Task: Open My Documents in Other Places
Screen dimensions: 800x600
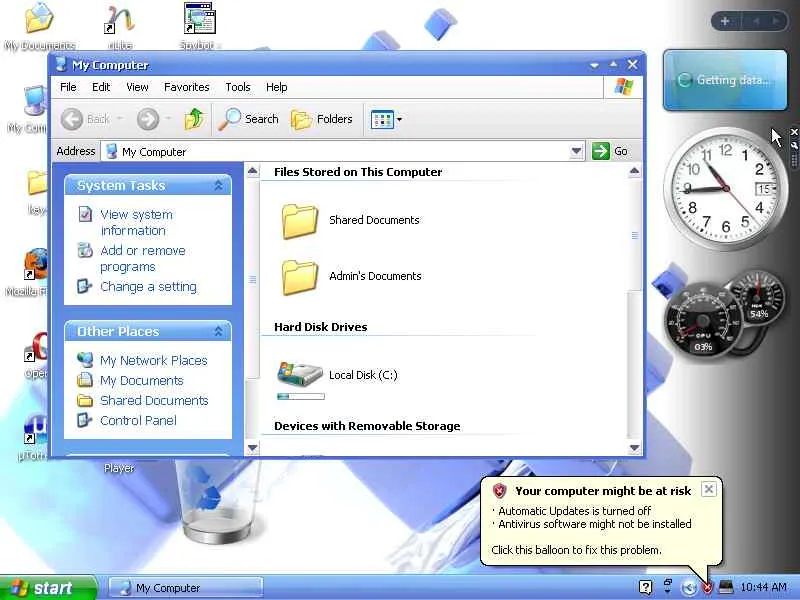Action: tap(141, 381)
